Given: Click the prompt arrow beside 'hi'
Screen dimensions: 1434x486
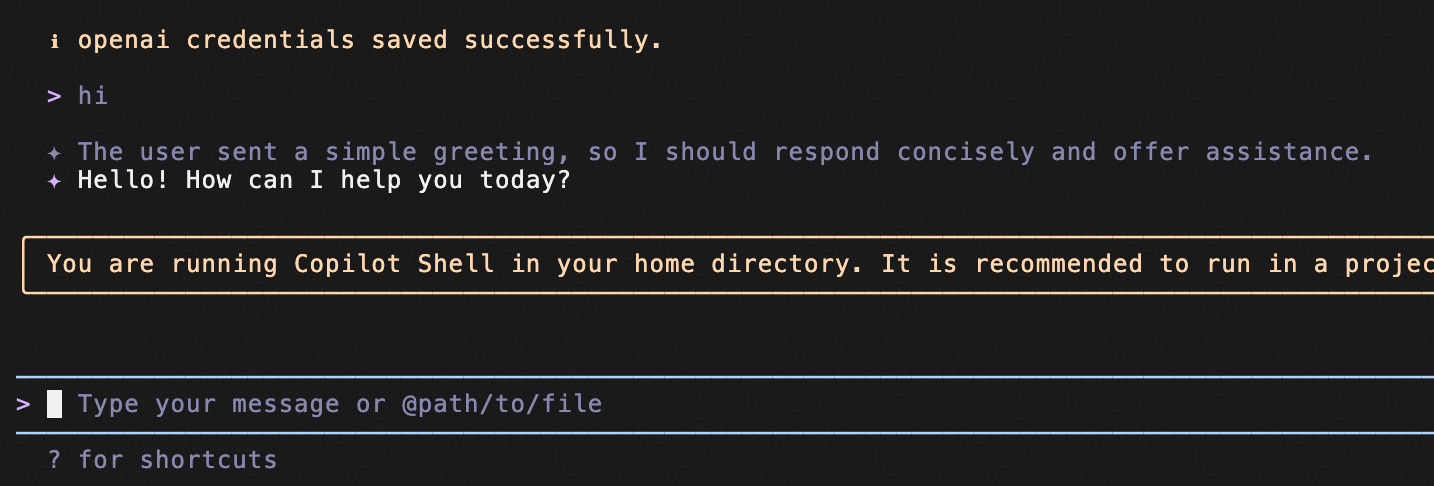Looking at the screenshot, I should (x=54, y=96).
